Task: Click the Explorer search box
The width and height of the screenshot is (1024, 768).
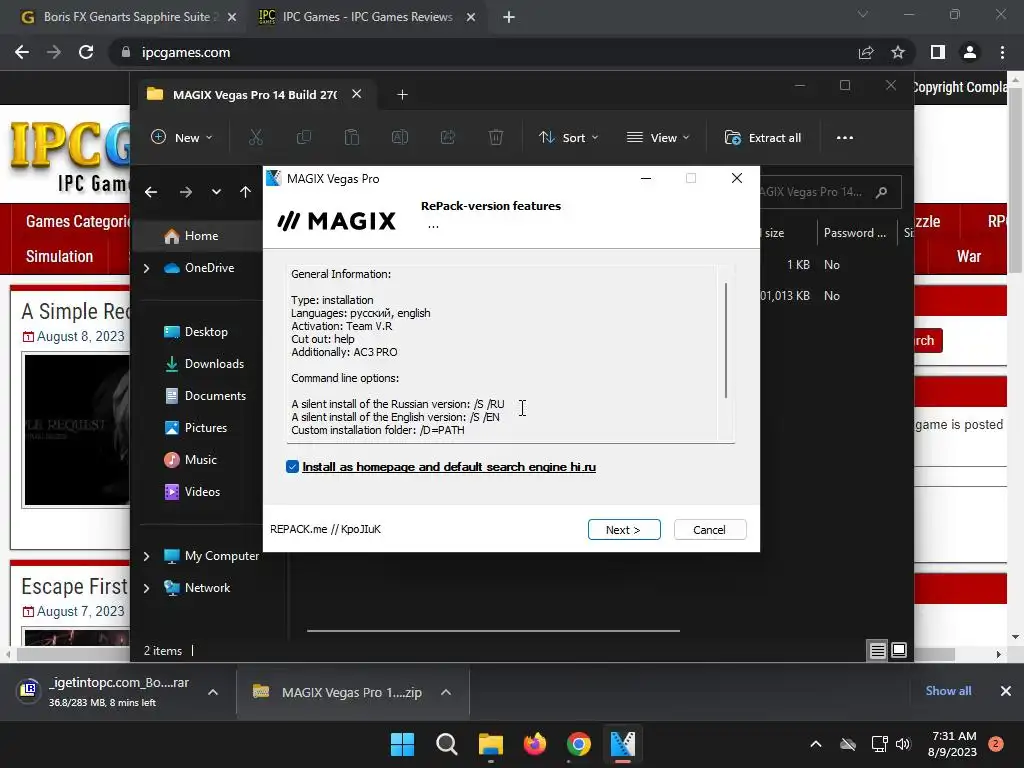Action: click(829, 192)
